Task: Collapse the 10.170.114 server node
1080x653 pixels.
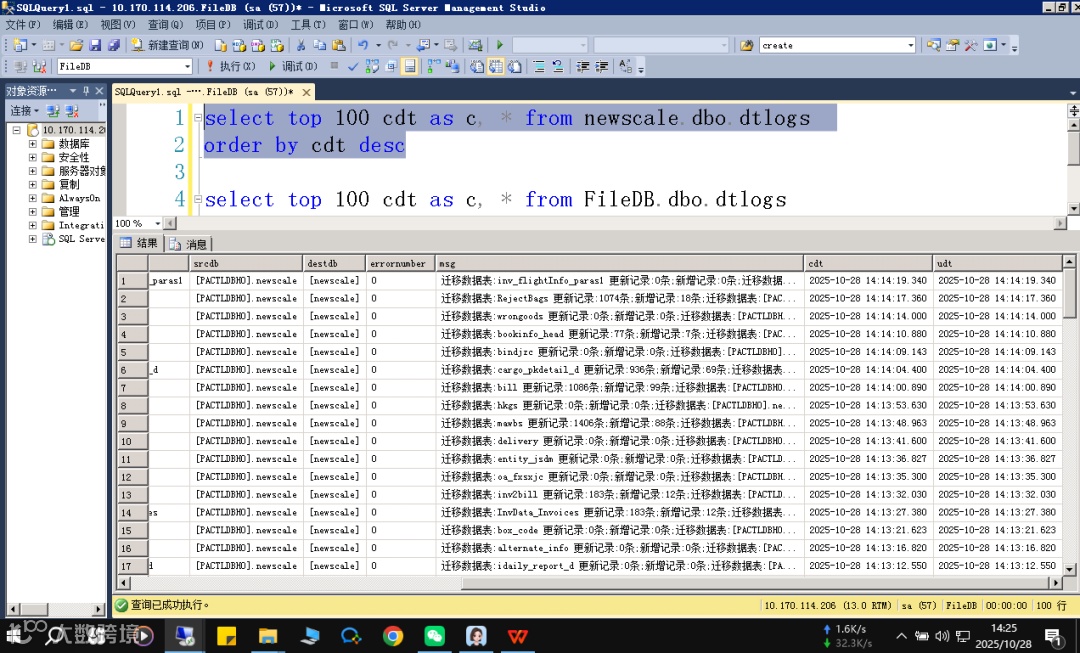Action: tap(17, 130)
